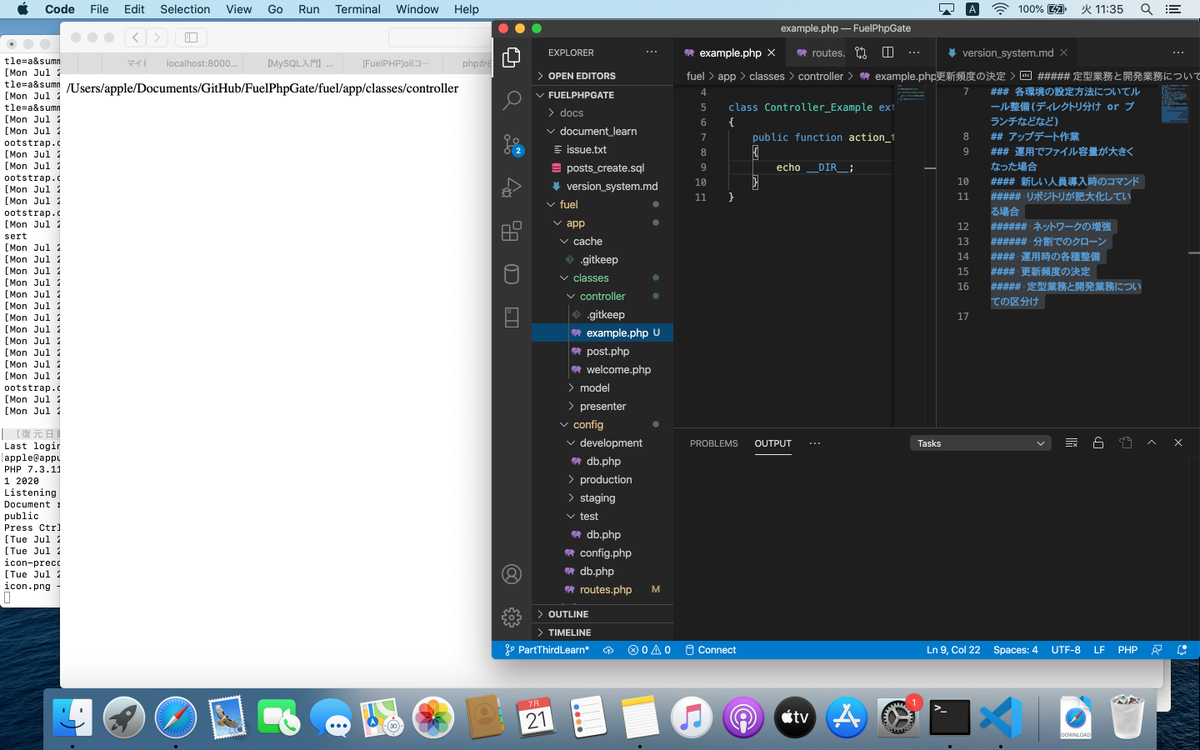Click the synchronize changes cloud icon in status bar

click(608, 650)
